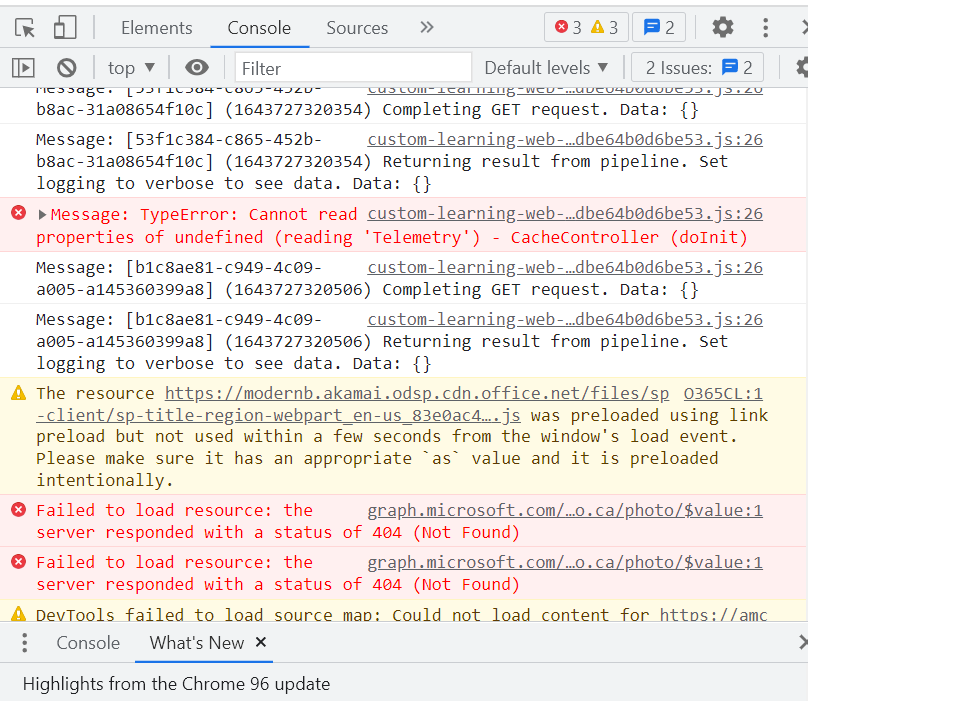Open source link for b1c8ae81 Returning result message
Viewport: 979px width, 701px height.
click(565, 319)
